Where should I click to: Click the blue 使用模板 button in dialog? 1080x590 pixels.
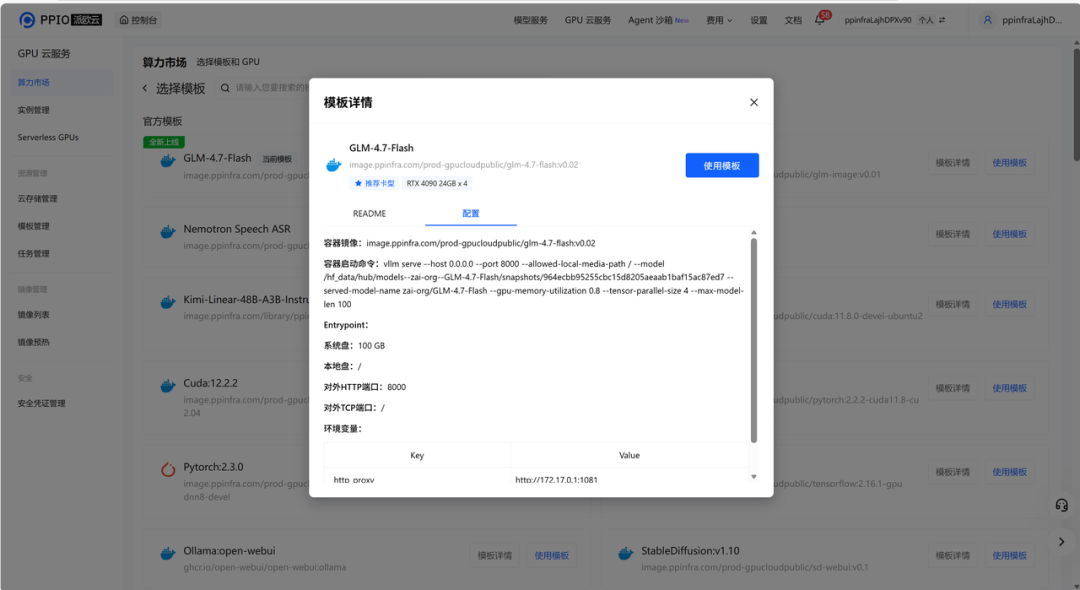click(x=721, y=166)
